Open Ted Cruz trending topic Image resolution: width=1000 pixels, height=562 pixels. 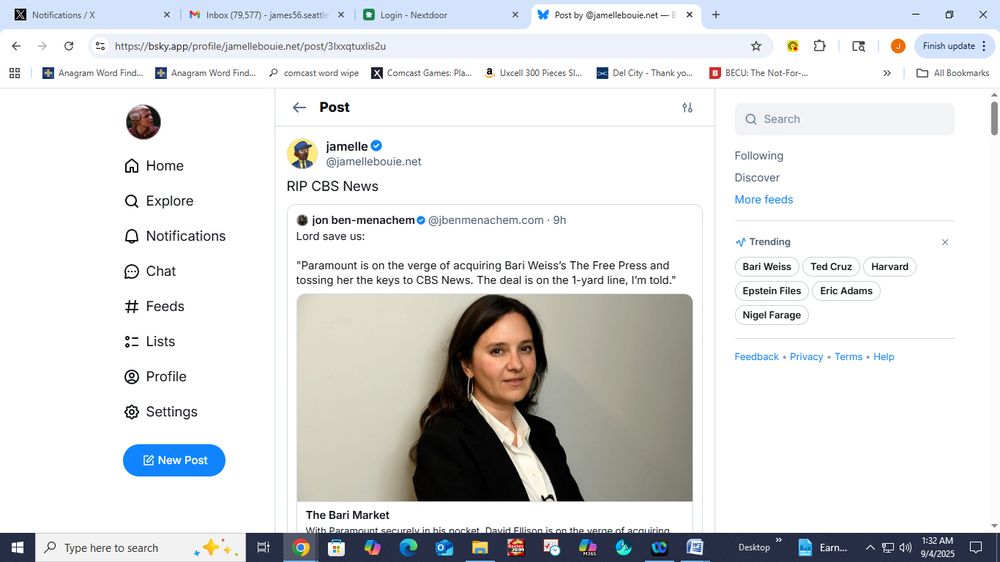[x=831, y=267]
